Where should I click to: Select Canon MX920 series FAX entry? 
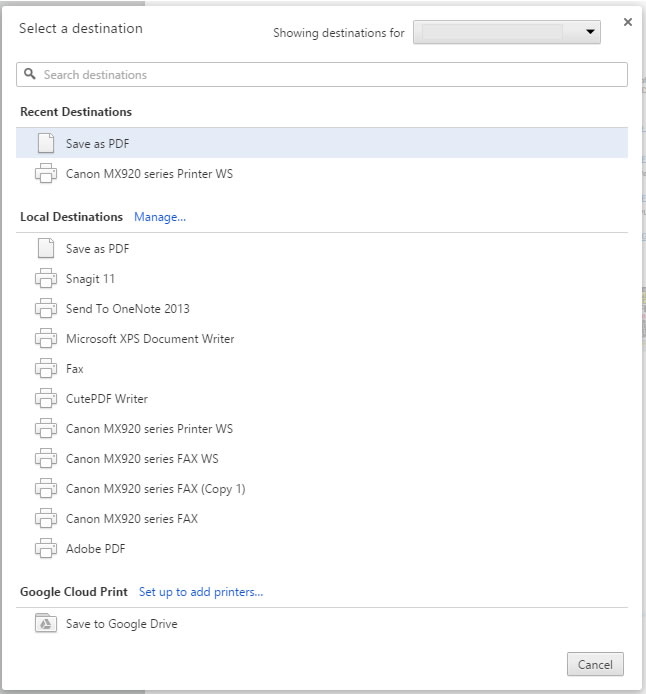[322, 518]
